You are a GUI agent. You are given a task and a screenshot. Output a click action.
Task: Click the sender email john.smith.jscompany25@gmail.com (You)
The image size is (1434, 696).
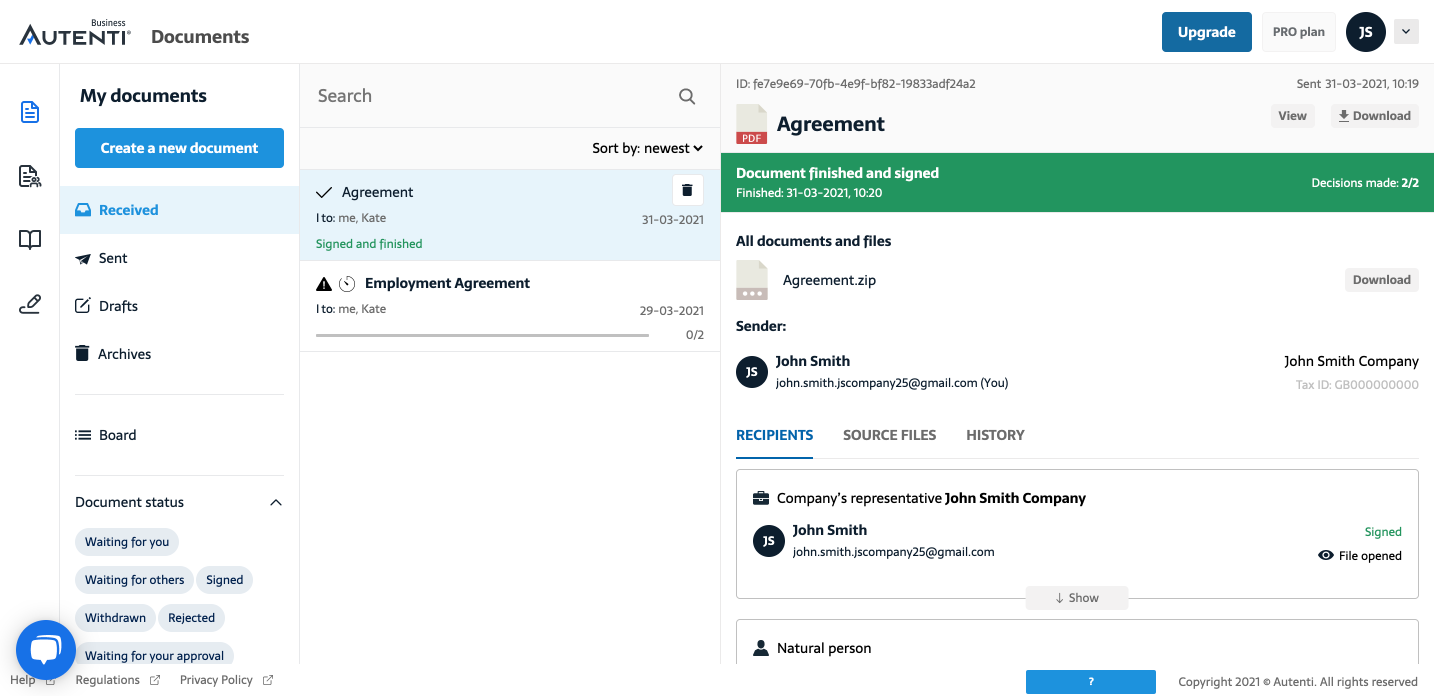coord(892,383)
